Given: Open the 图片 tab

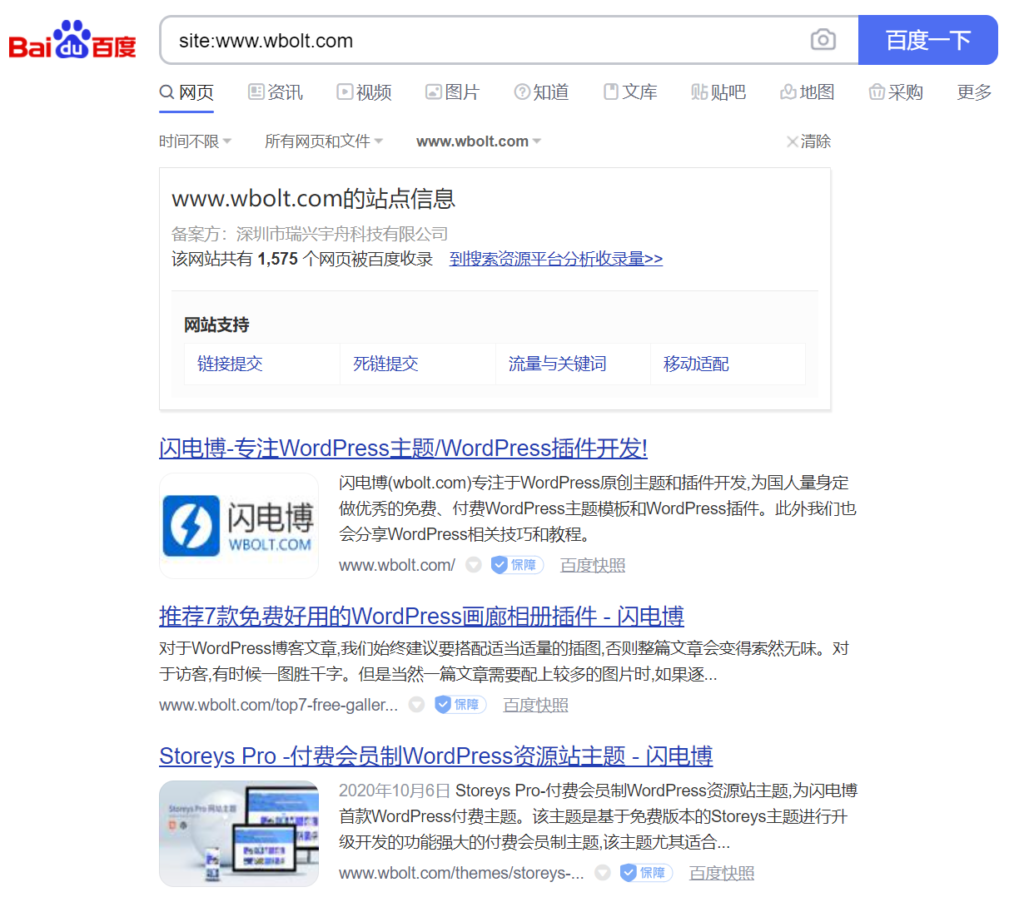Looking at the screenshot, I should pos(452,92).
